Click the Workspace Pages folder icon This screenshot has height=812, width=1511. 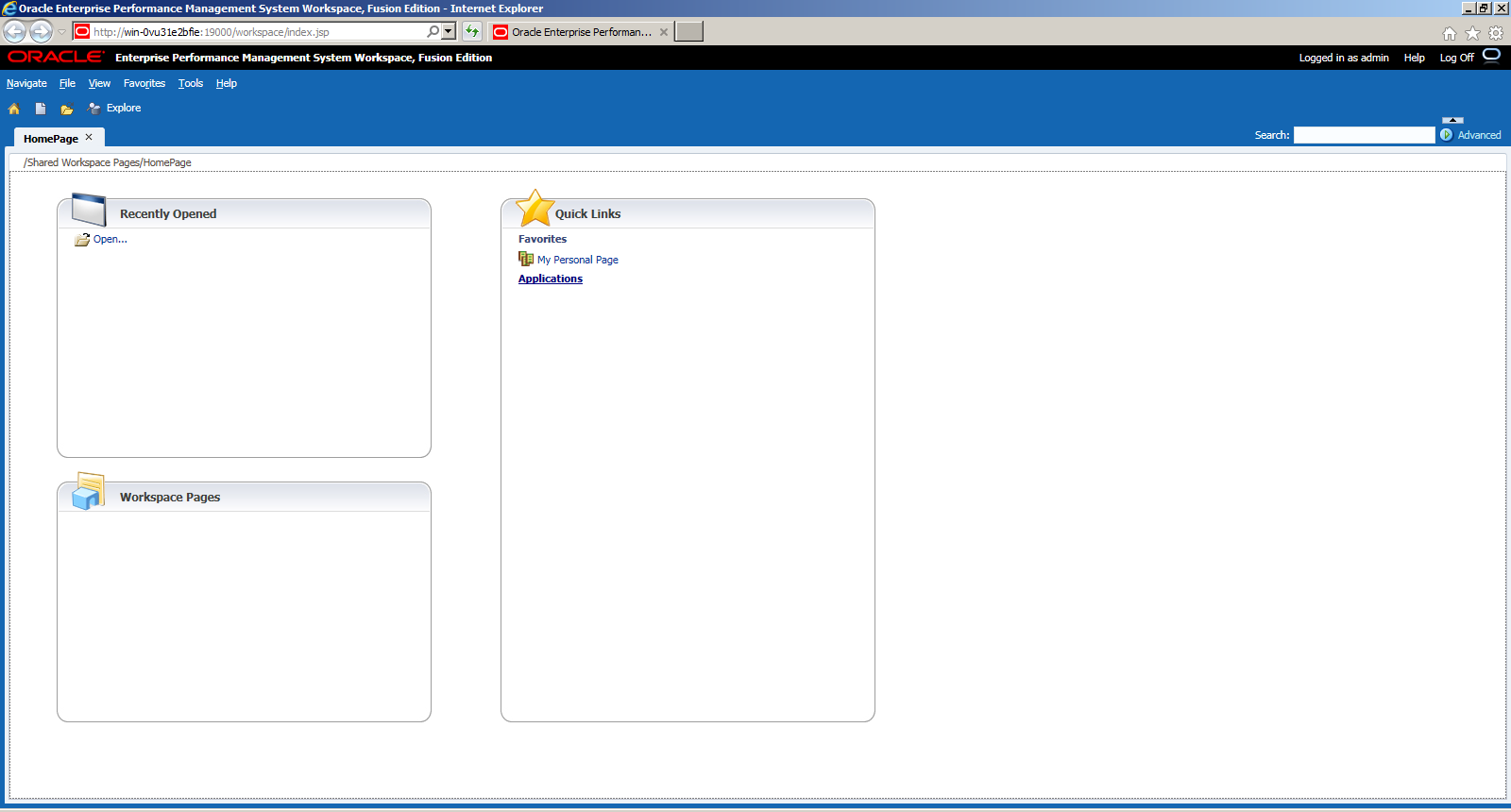(89, 491)
